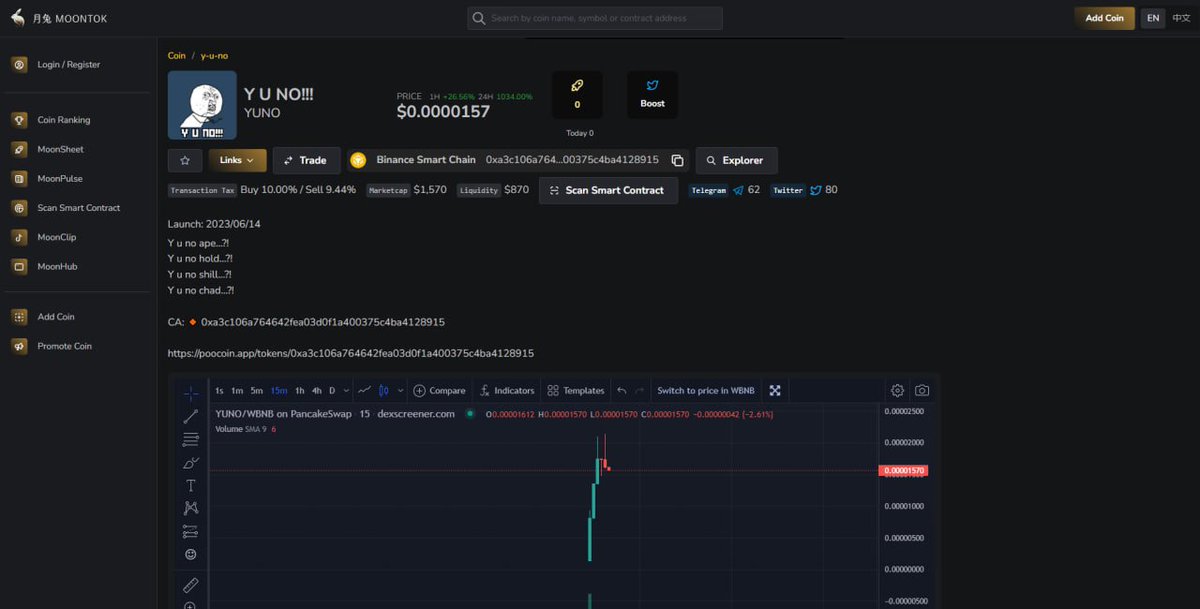Open the emoji icons tool

190,554
